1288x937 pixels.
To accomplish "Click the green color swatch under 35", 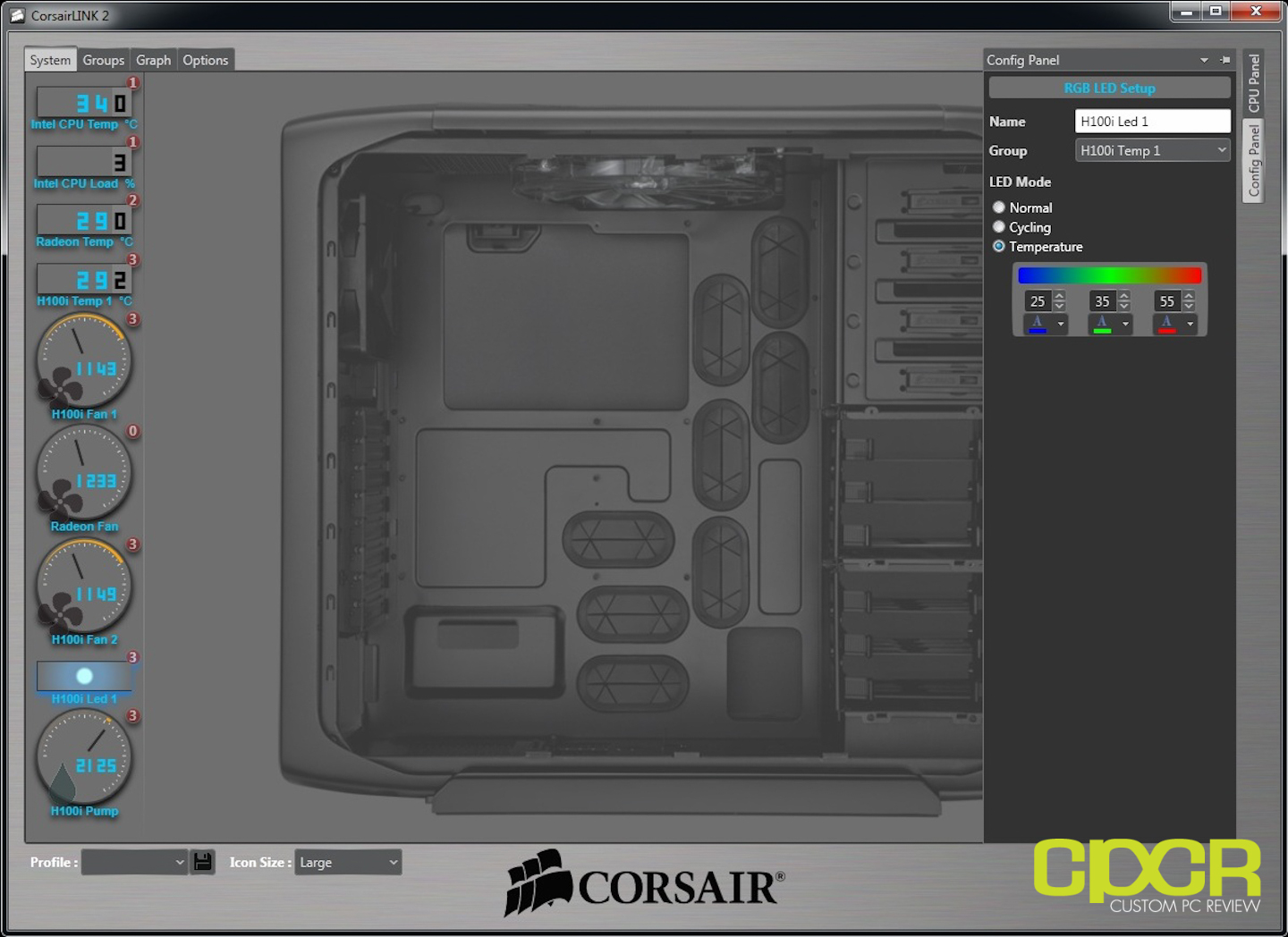I will (1102, 324).
